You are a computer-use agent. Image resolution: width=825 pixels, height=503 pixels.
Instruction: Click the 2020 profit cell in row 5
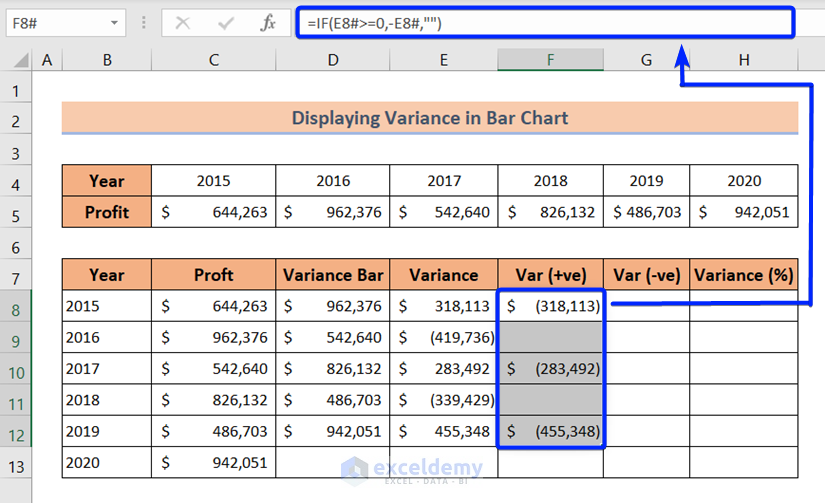point(743,212)
